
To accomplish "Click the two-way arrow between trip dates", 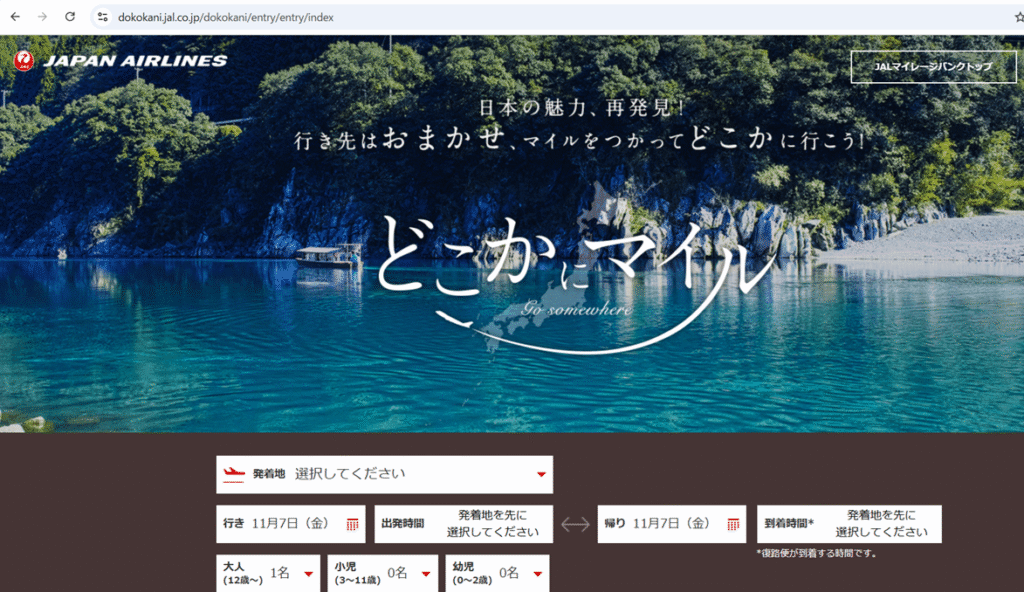I will (x=575, y=524).
